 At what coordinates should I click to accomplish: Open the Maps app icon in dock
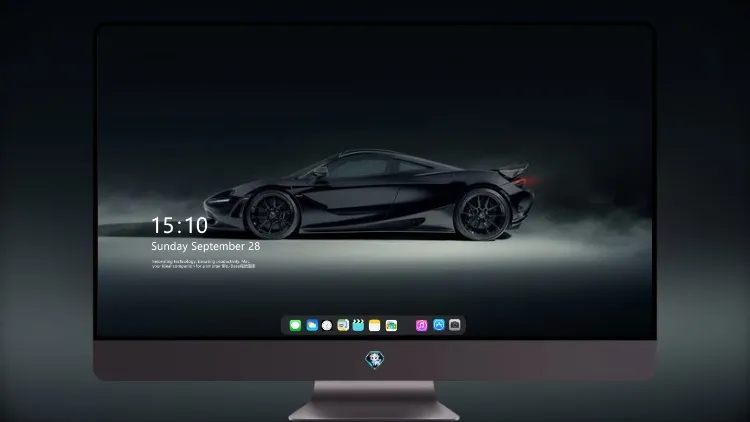click(343, 325)
